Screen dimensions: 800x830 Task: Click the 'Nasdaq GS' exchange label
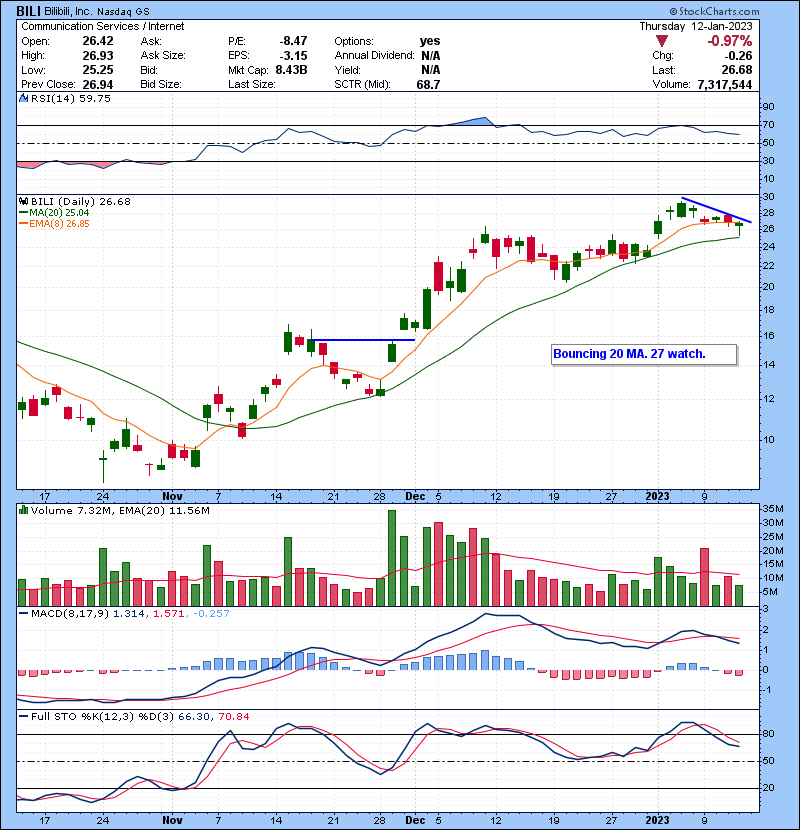tap(123, 11)
